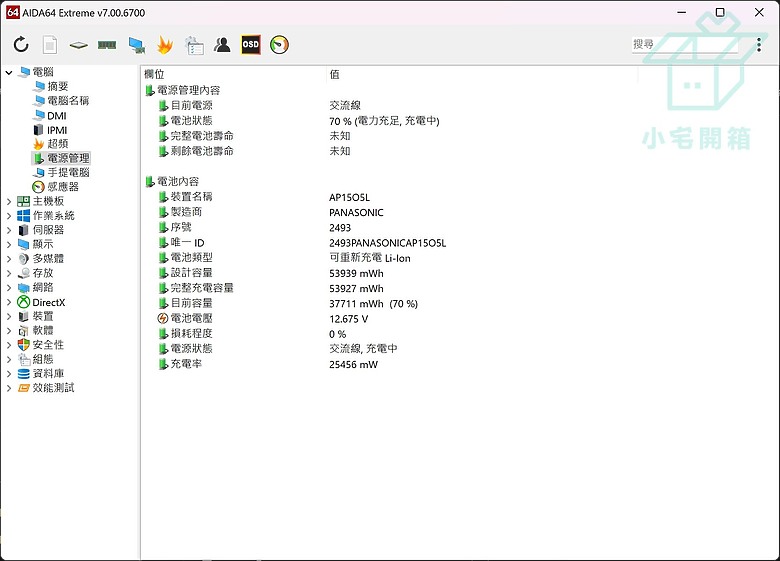Click the green RAM module toolbar icon

click(107, 45)
